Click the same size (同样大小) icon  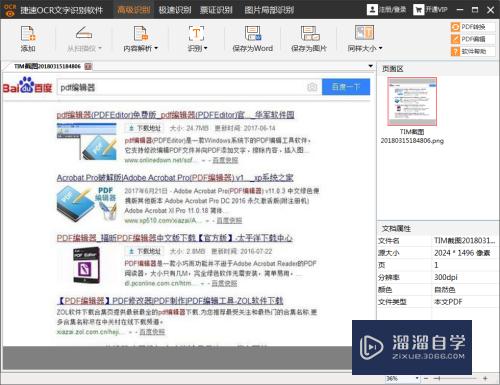pos(364,33)
